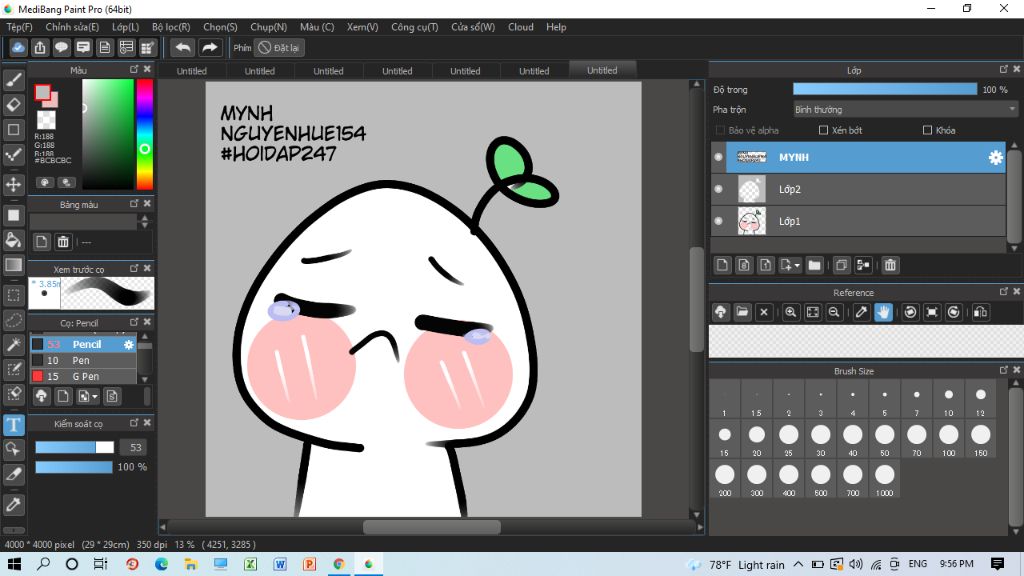
Task: Choose the Lasso selection tool
Action: point(14,320)
